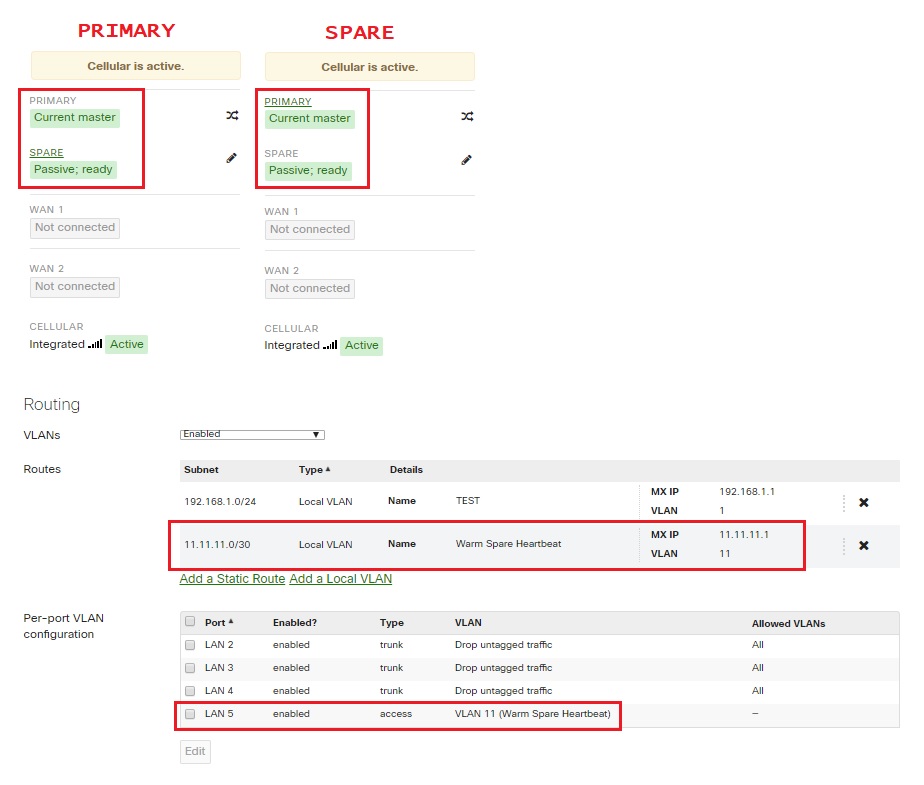
Task: Check the LAN 5 port row checkbox
Action: [189, 714]
